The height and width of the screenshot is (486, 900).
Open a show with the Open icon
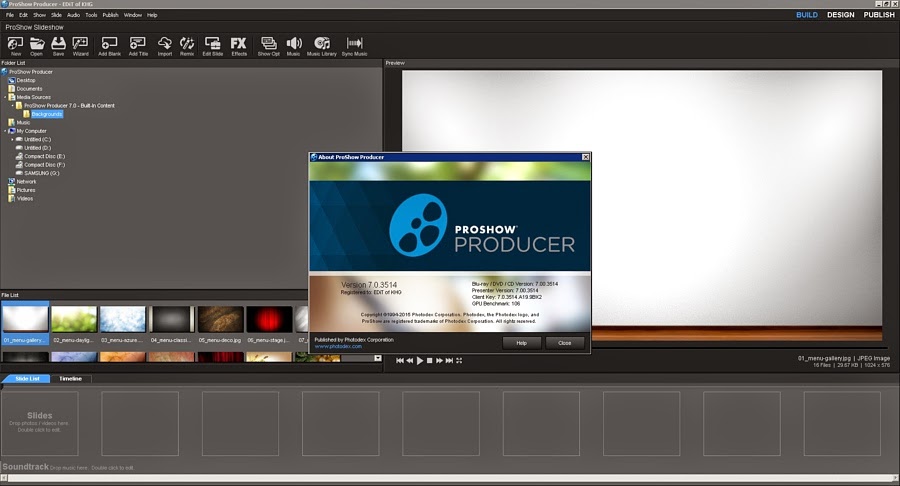point(37,46)
